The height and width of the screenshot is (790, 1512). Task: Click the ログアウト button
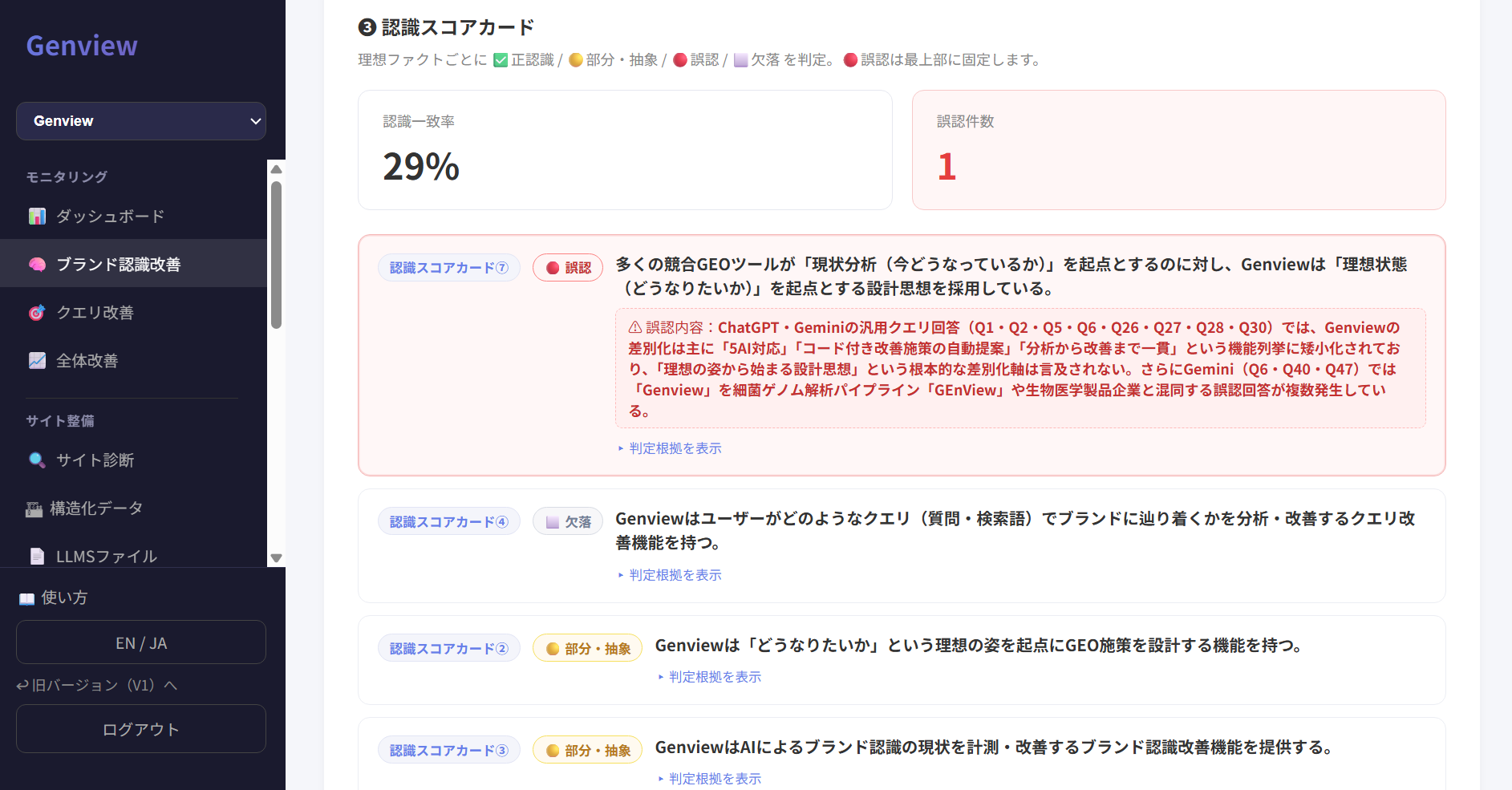click(x=141, y=729)
